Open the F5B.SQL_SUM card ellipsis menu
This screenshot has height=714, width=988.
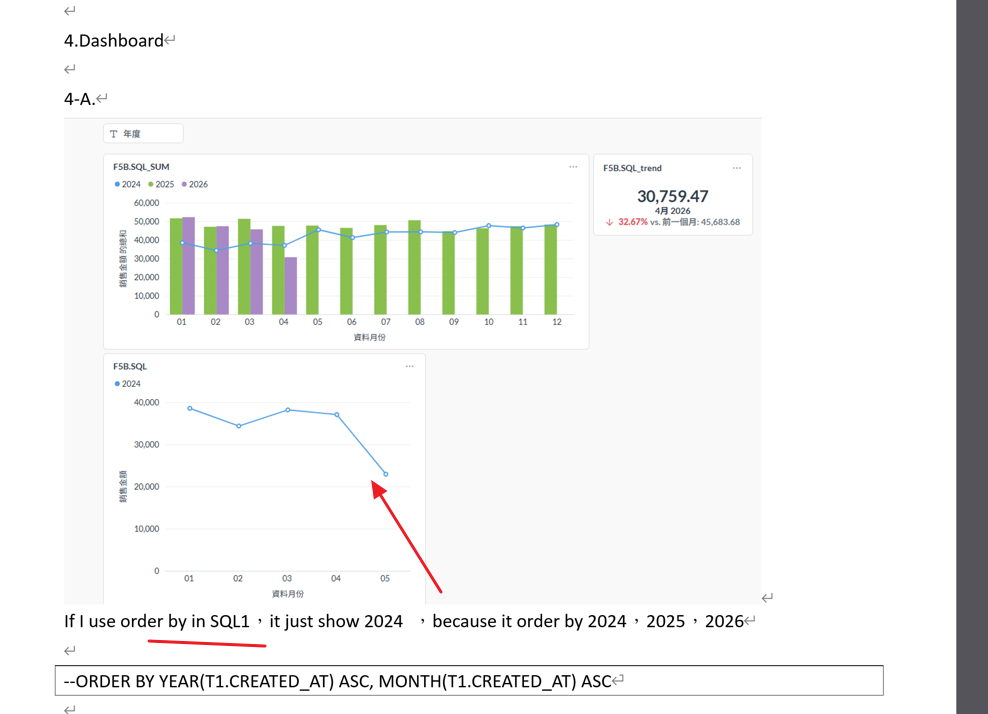573,167
